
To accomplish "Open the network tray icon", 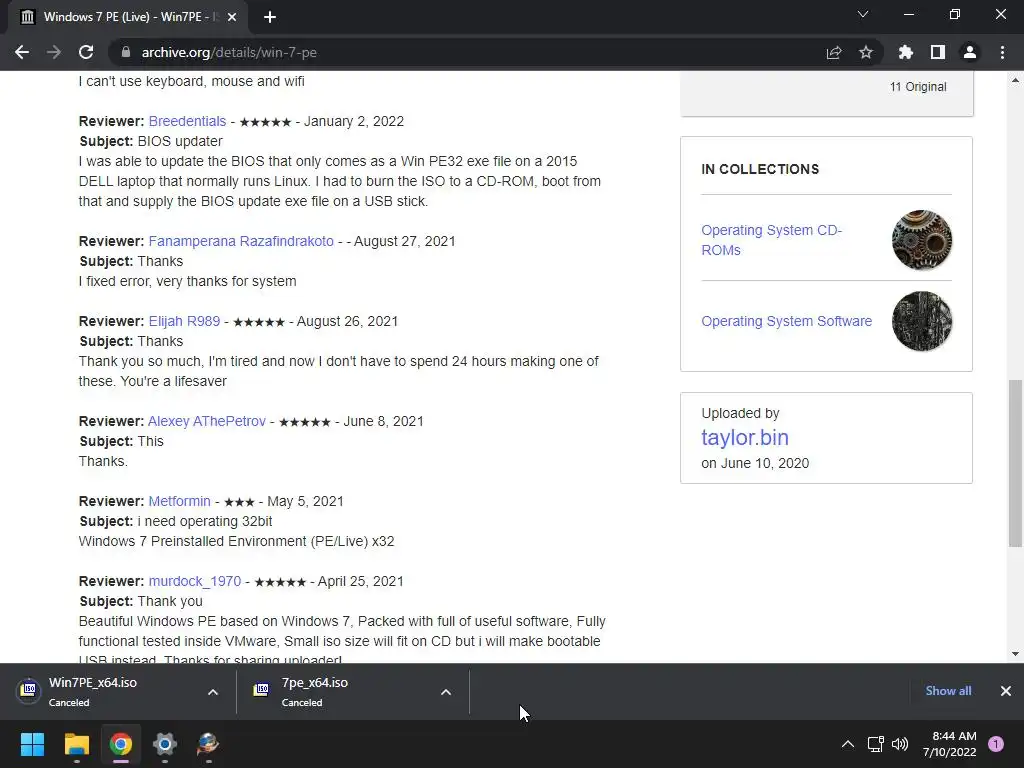I will (875, 744).
